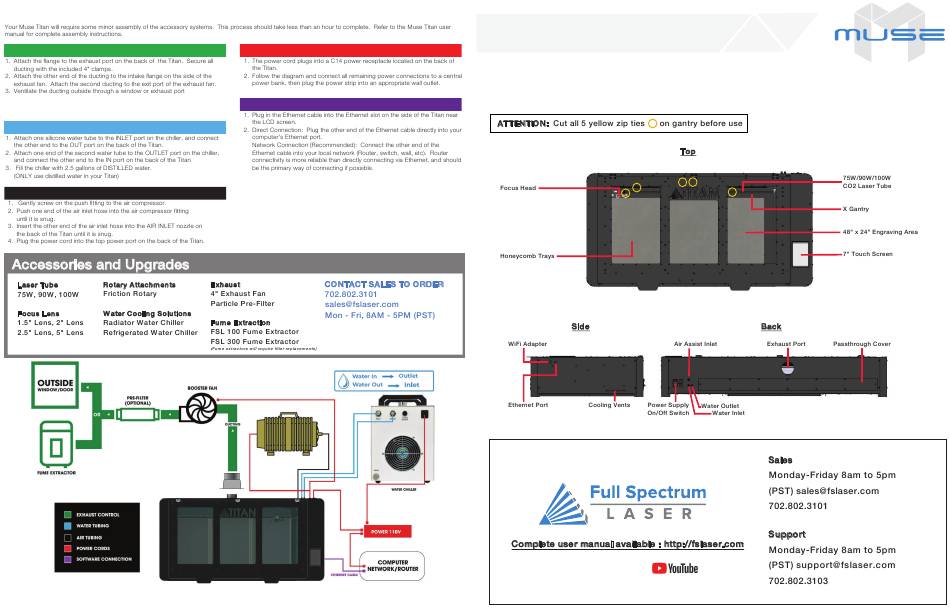Click the "Refrigerated Water Chiller" item
Screen dimensions: 950x609
[150, 332]
